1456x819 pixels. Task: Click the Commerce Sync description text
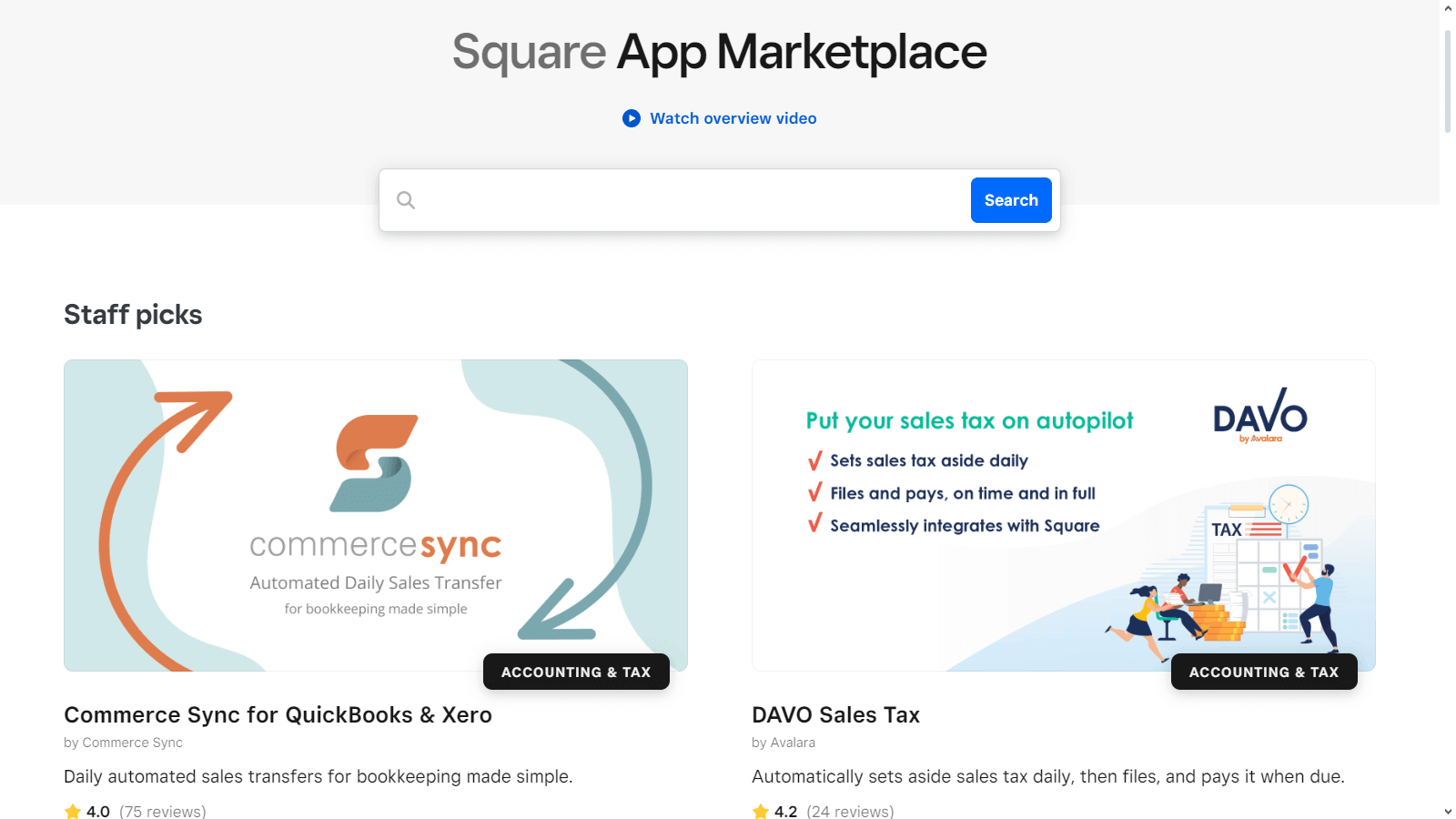318,776
